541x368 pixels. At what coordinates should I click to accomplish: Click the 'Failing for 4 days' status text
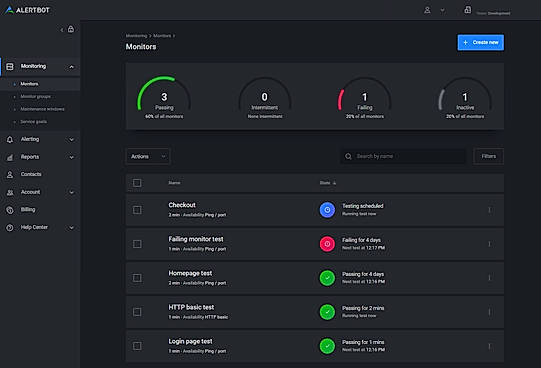tap(361, 240)
